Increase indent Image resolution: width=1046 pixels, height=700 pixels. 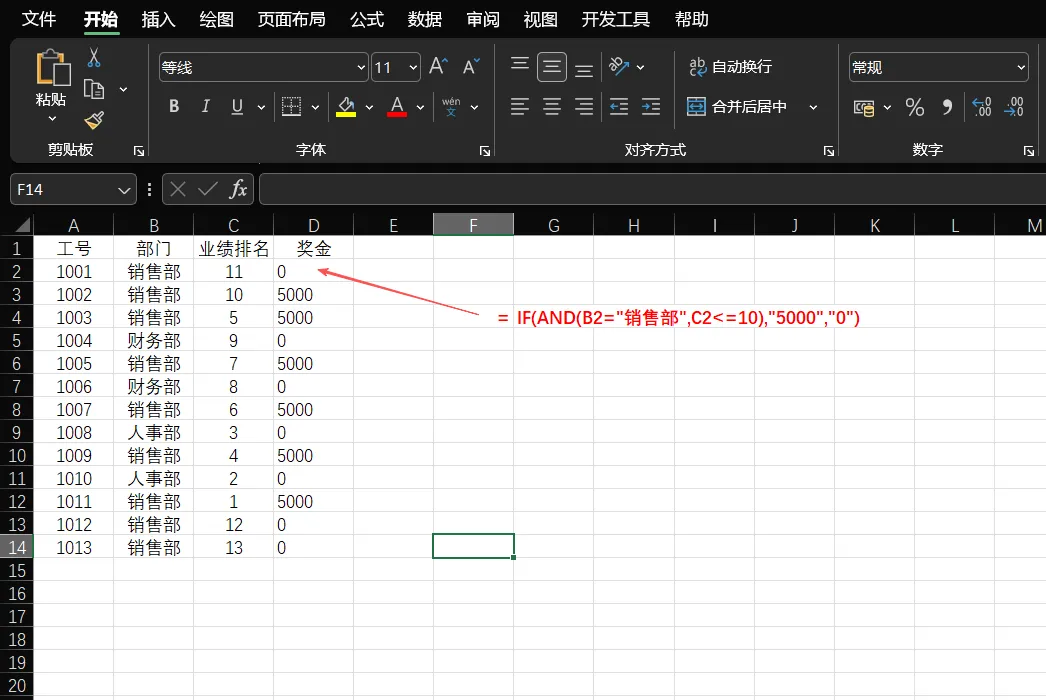click(651, 107)
